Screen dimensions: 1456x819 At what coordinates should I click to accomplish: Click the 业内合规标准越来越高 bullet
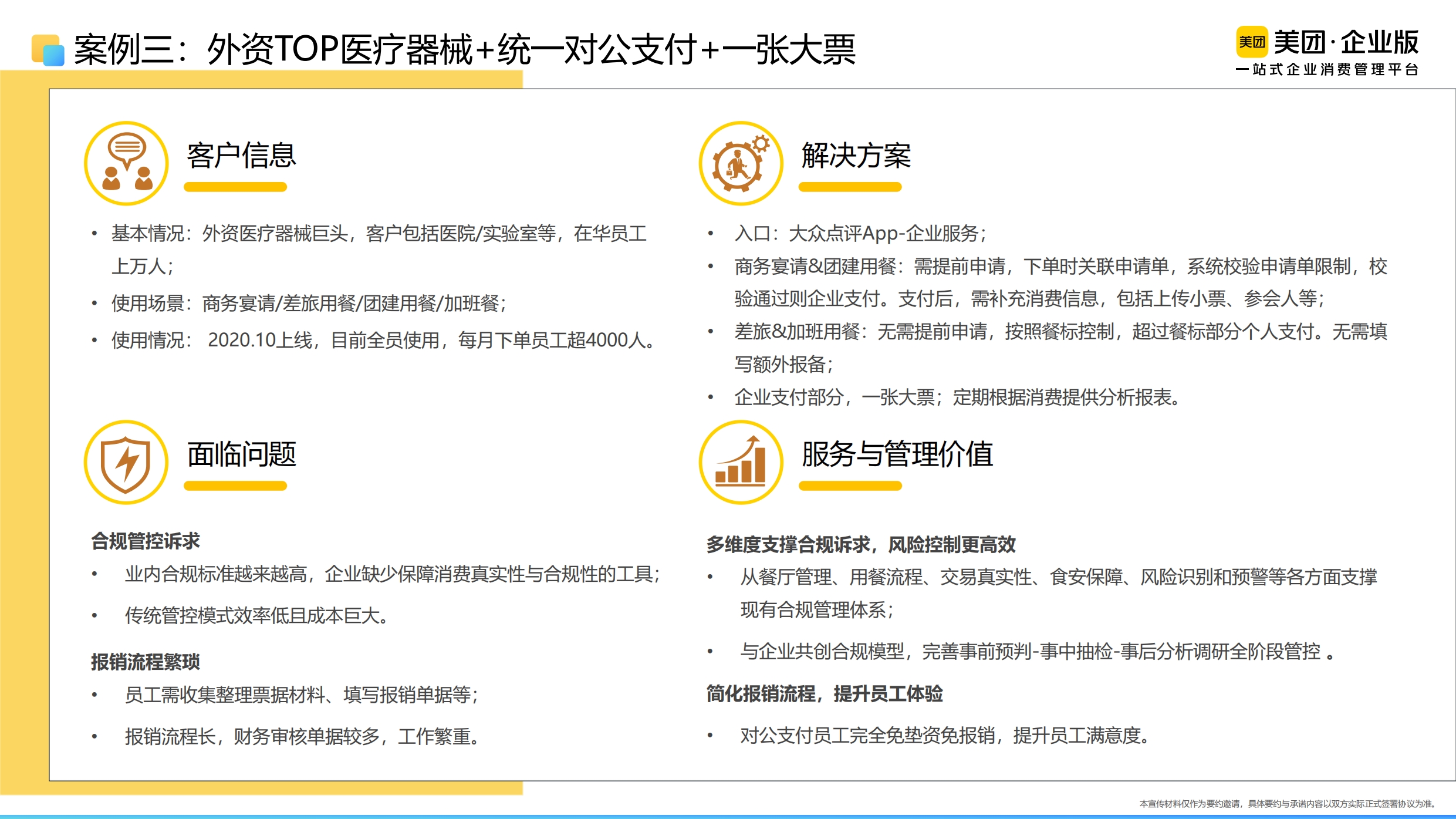(x=393, y=574)
